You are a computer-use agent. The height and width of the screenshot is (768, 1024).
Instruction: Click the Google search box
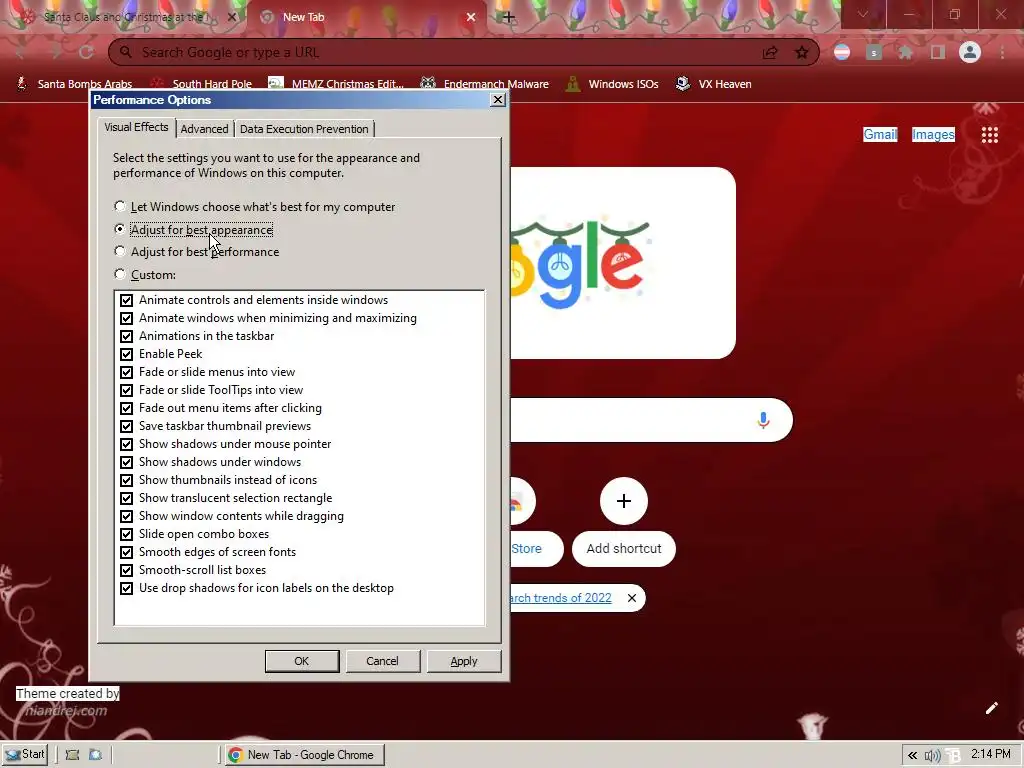650,420
